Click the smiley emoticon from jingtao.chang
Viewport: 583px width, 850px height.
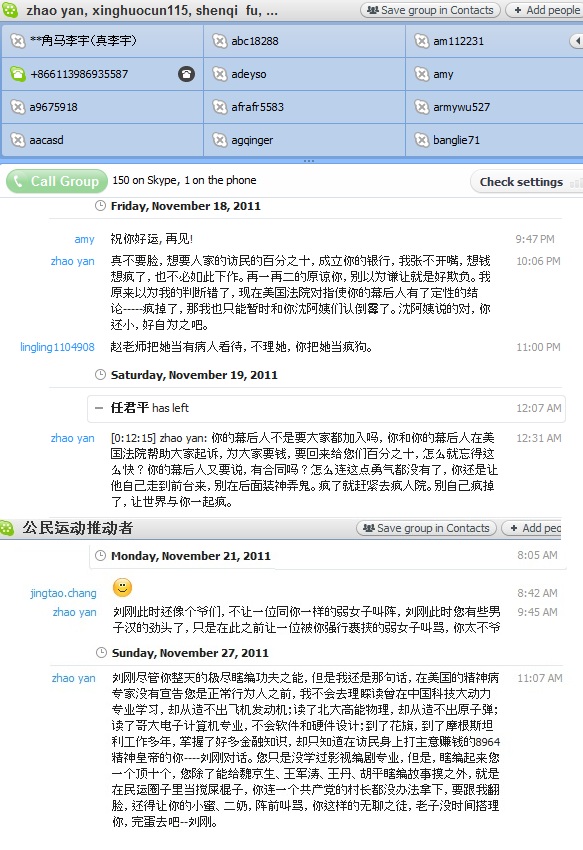click(123, 587)
